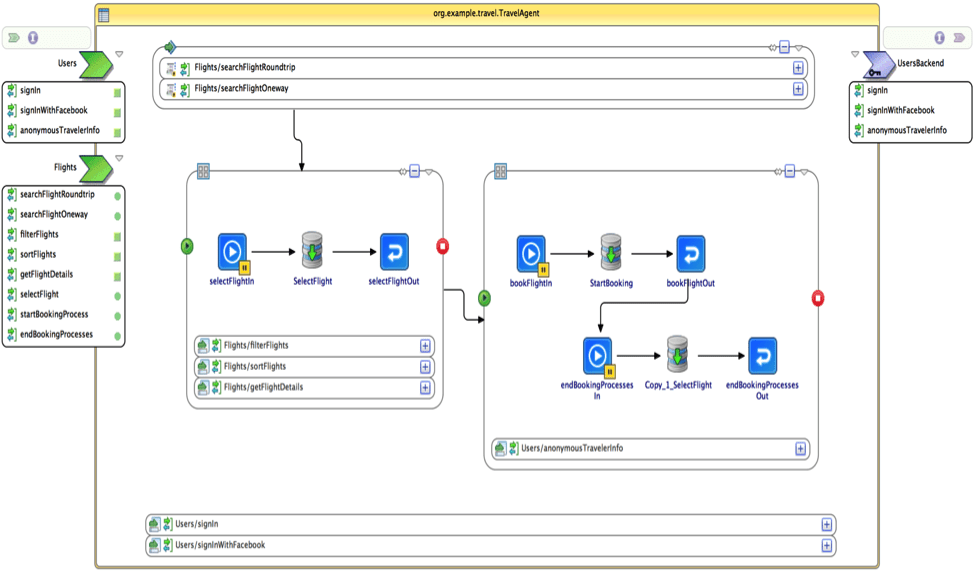Click the Flights green chevron interface icon
The height and width of the screenshot is (574, 975).
pos(96,169)
